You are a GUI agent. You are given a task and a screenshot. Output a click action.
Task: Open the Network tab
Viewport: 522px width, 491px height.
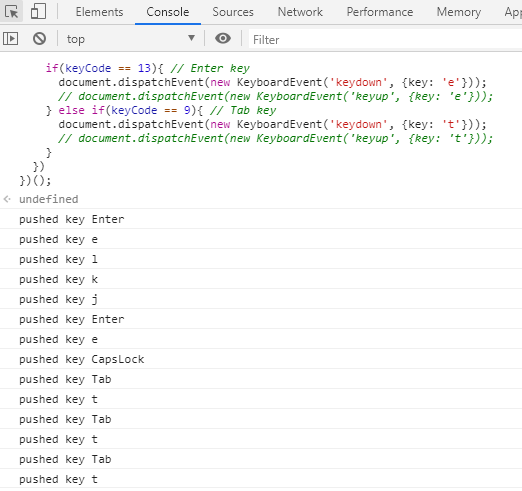[300, 12]
